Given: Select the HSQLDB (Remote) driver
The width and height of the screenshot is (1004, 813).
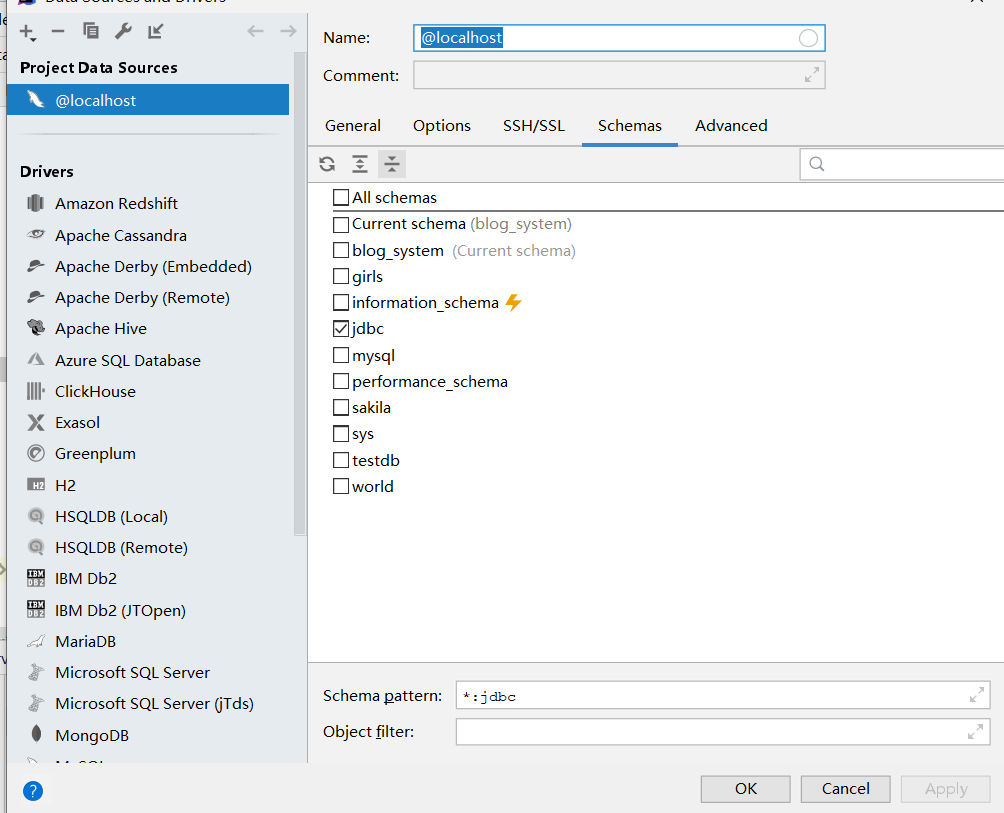Looking at the screenshot, I should click(121, 547).
